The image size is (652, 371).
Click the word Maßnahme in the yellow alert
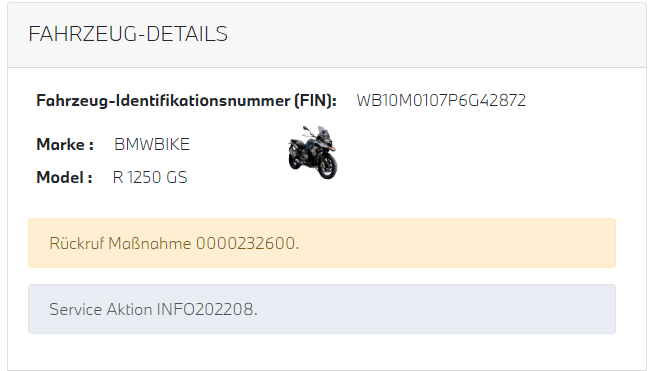(150, 243)
